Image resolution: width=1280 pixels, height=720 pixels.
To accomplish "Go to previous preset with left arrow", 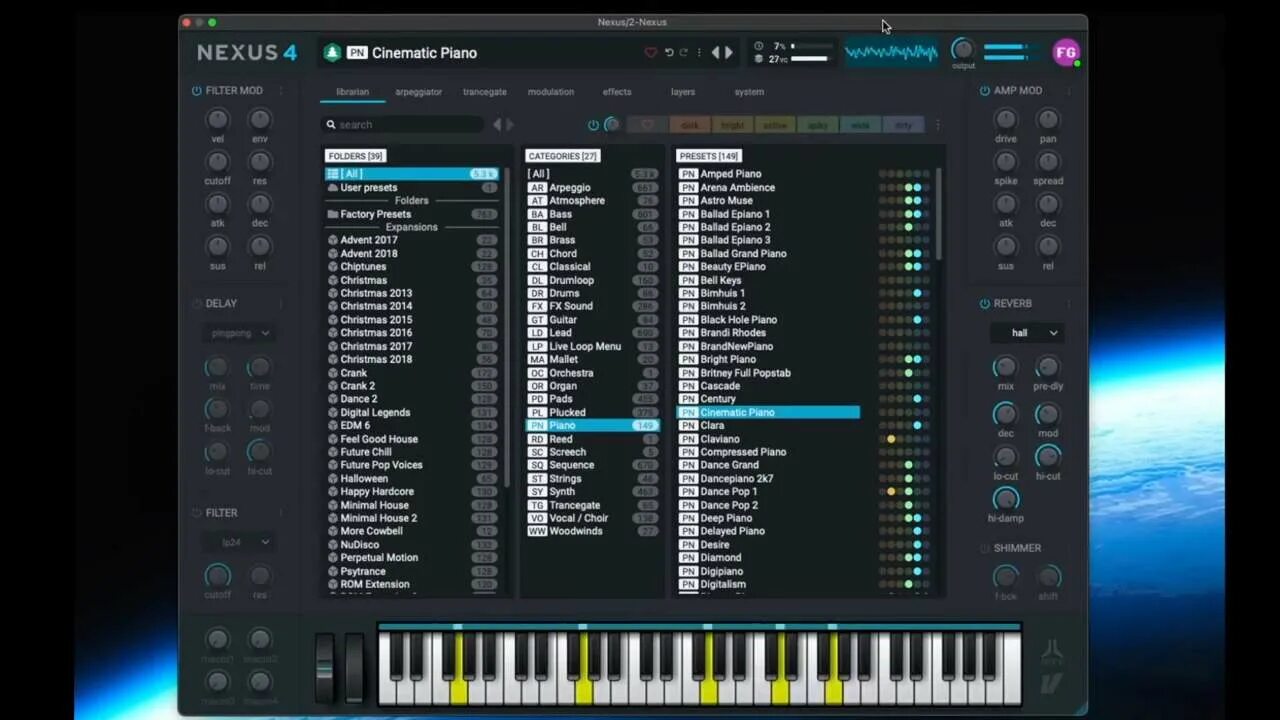I will tap(715, 53).
